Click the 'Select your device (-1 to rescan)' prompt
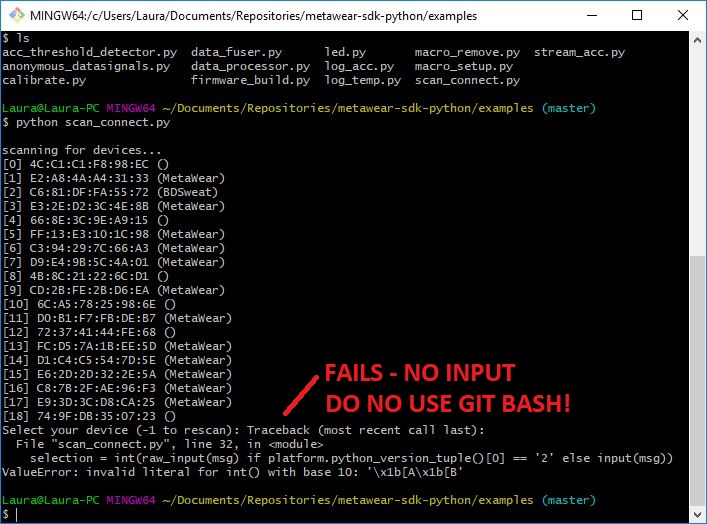Image resolution: width=707 pixels, height=524 pixels. coord(121,430)
